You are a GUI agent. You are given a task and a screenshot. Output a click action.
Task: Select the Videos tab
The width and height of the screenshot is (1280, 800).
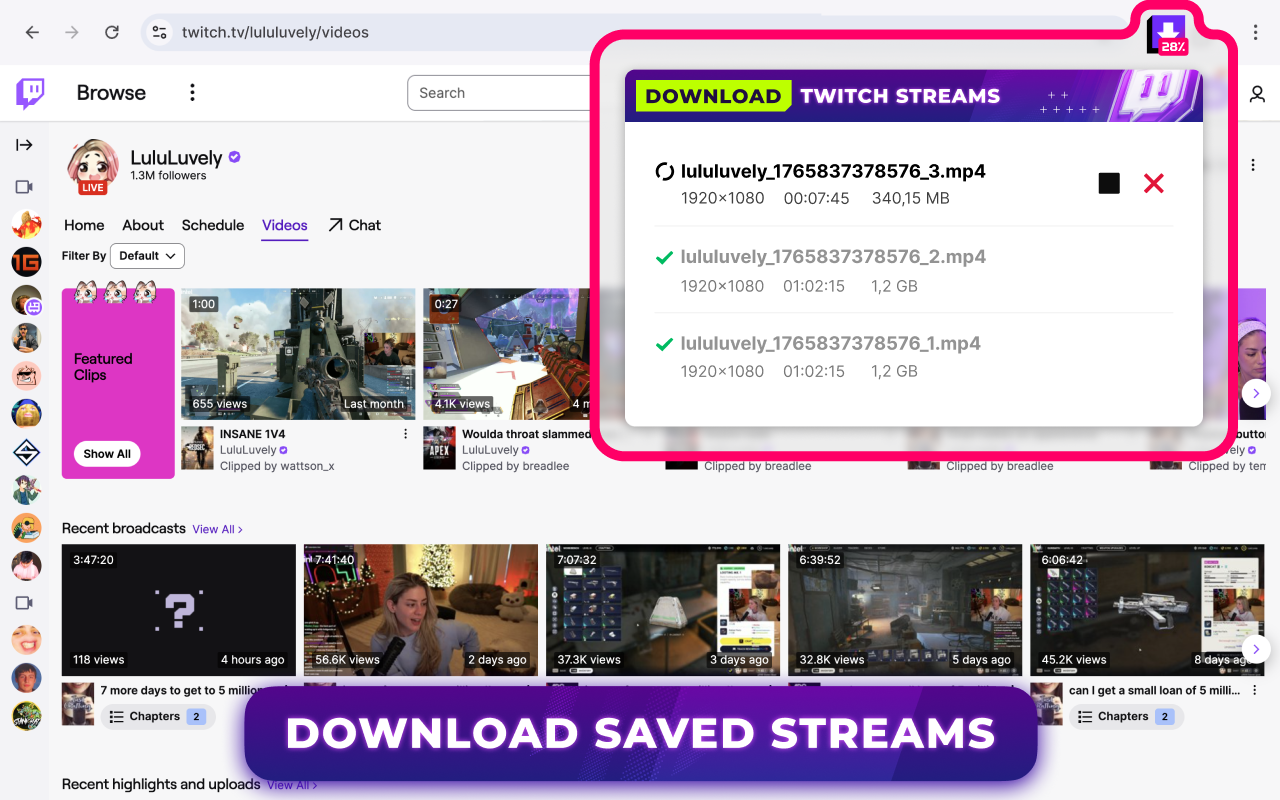(x=285, y=225)
